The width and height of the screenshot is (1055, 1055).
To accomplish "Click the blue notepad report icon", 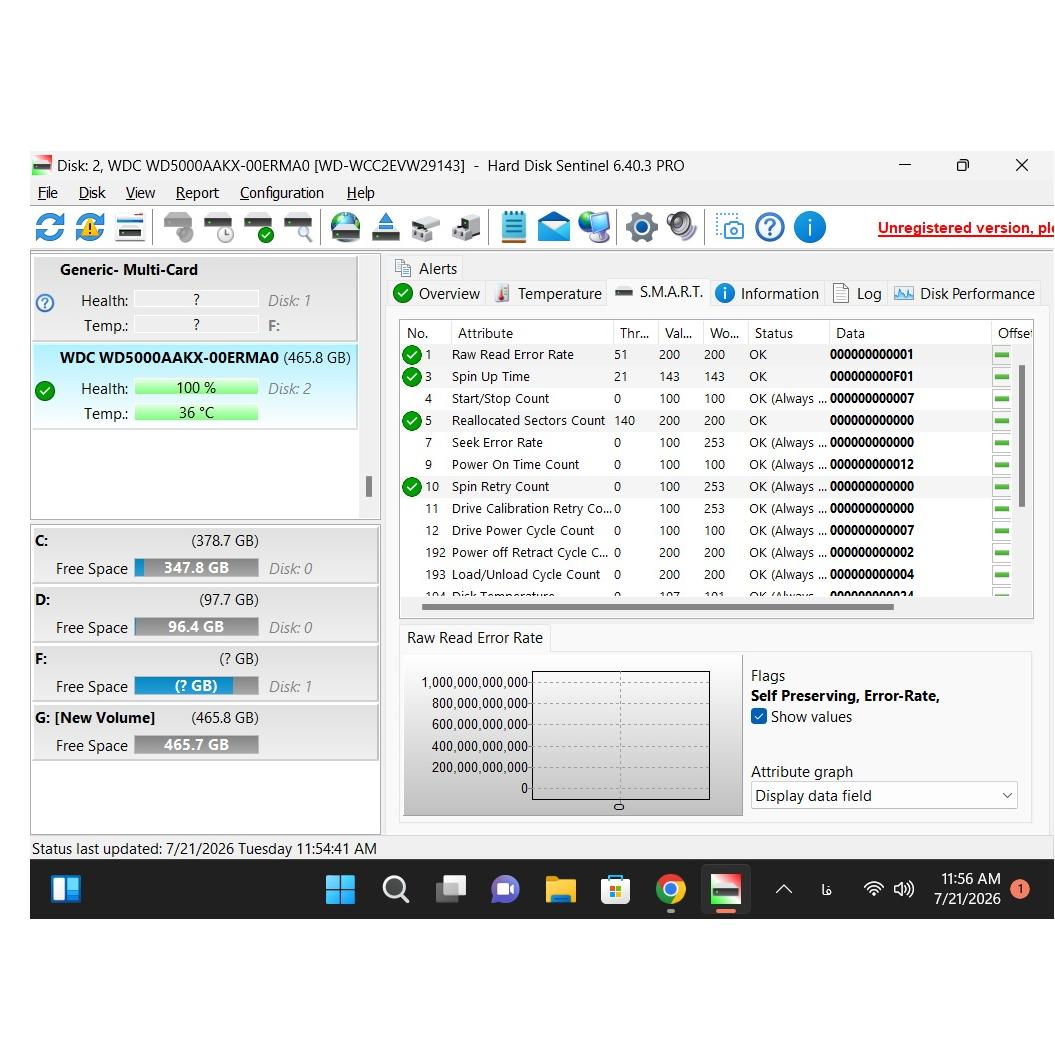I will click(514, 227).
